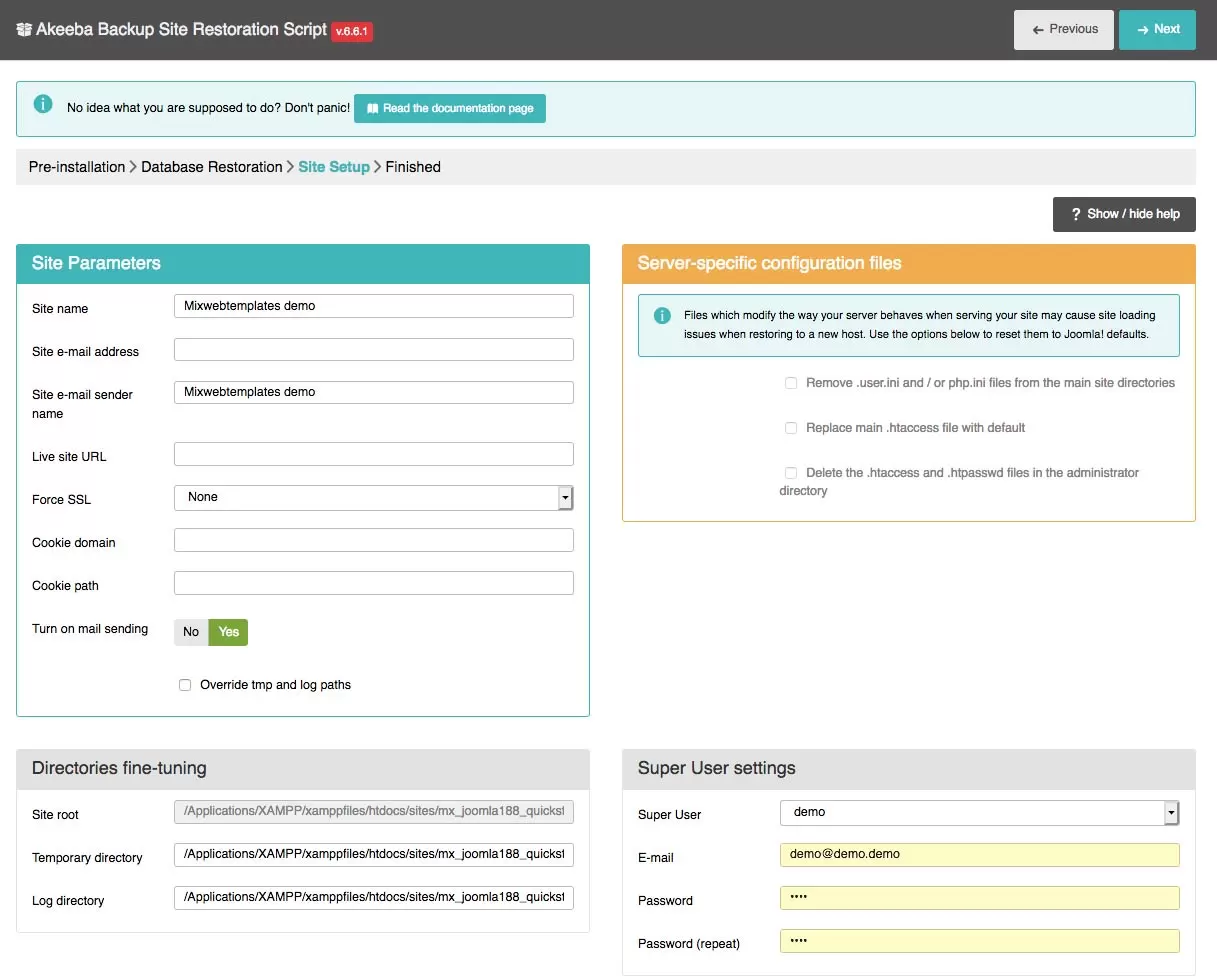Enable 'Override tmp and log paths'
1217x980 pixels.
(185, 684)
